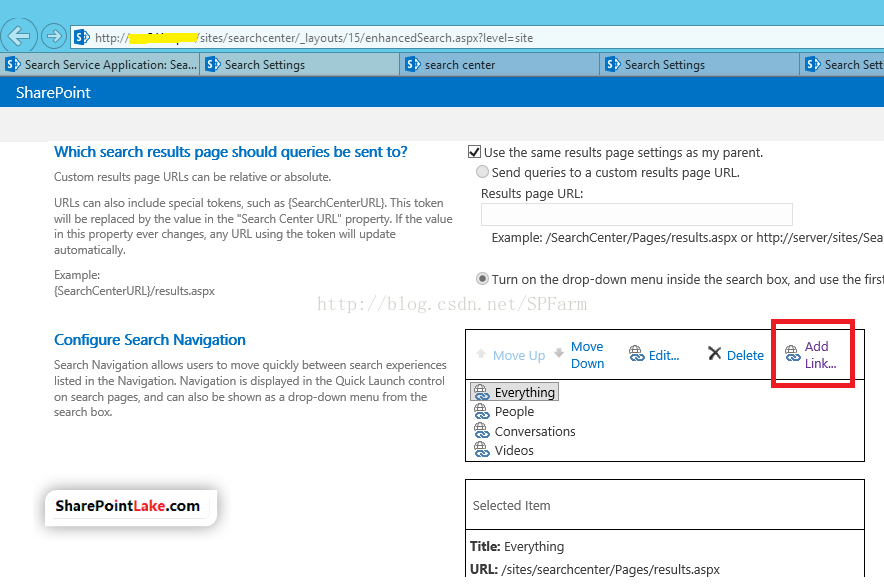Click the SharePoint icon on Search Service Application tab
Image resolution: width=884 pixels, height=586 pixels.
(x=13, y=64)
